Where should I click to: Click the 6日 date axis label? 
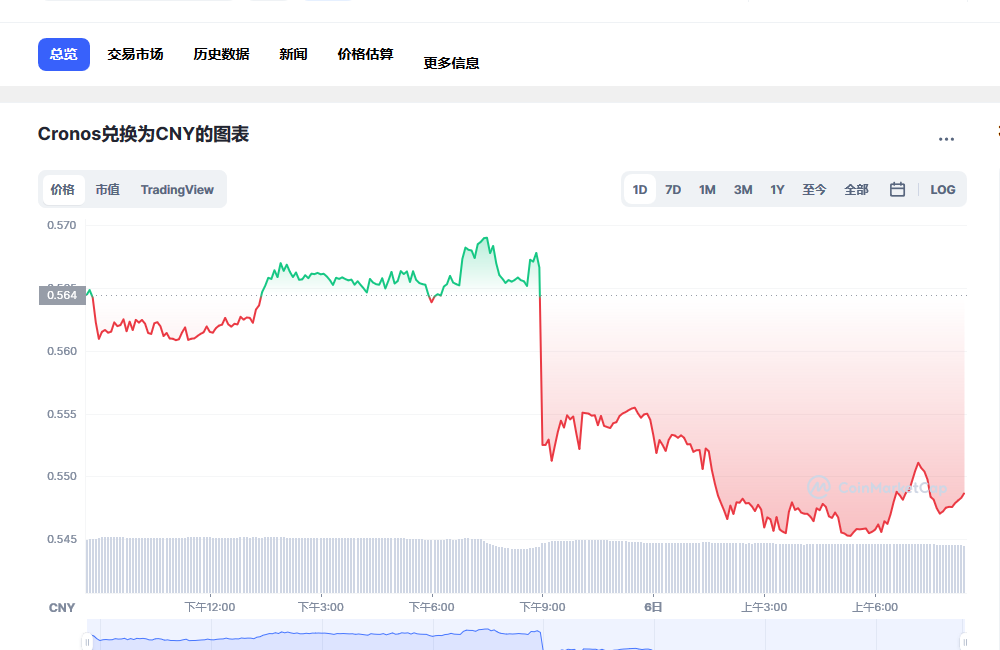click(x=653, y=607)
